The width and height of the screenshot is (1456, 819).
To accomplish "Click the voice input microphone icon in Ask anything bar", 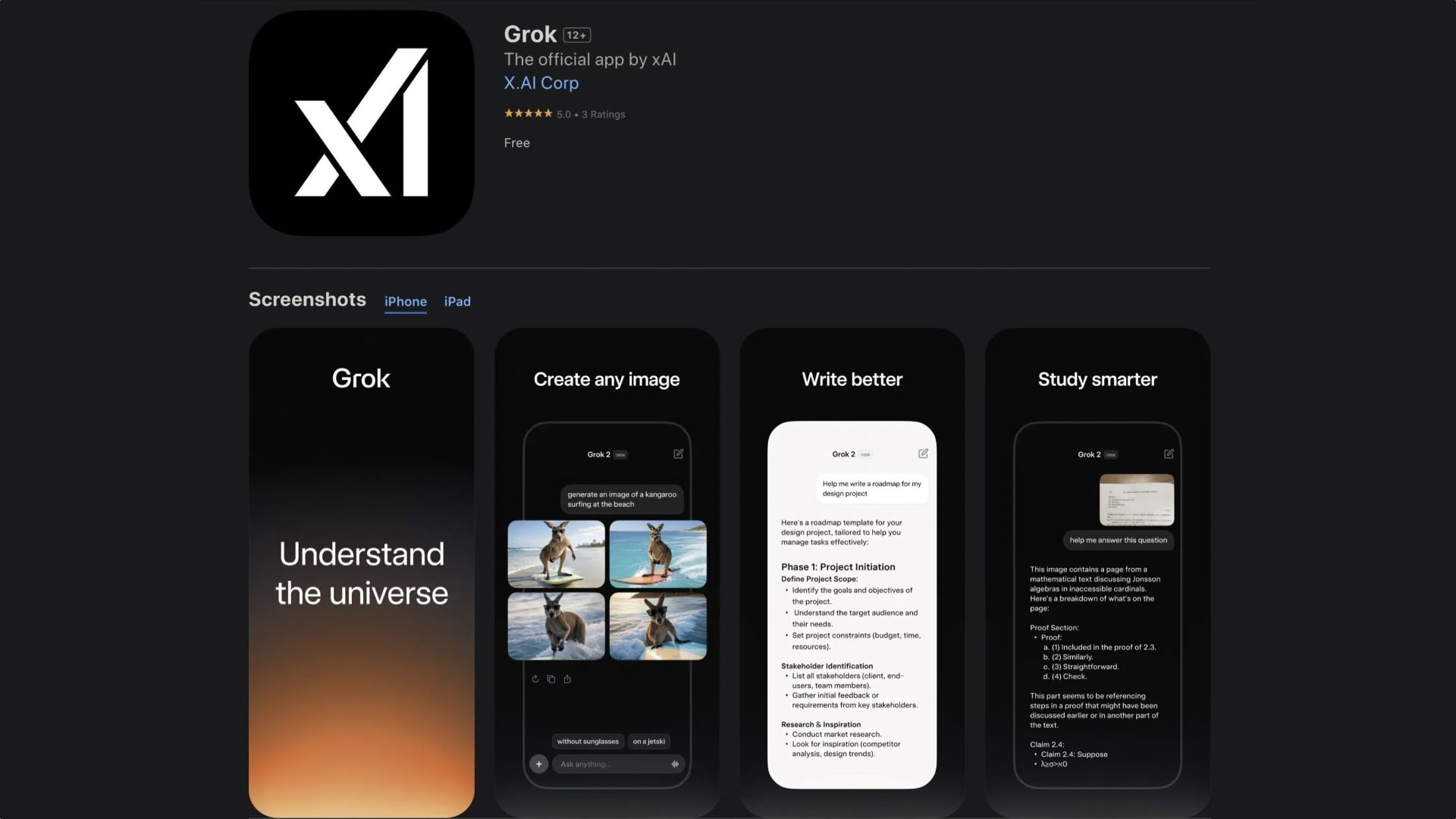I will 676,763.
